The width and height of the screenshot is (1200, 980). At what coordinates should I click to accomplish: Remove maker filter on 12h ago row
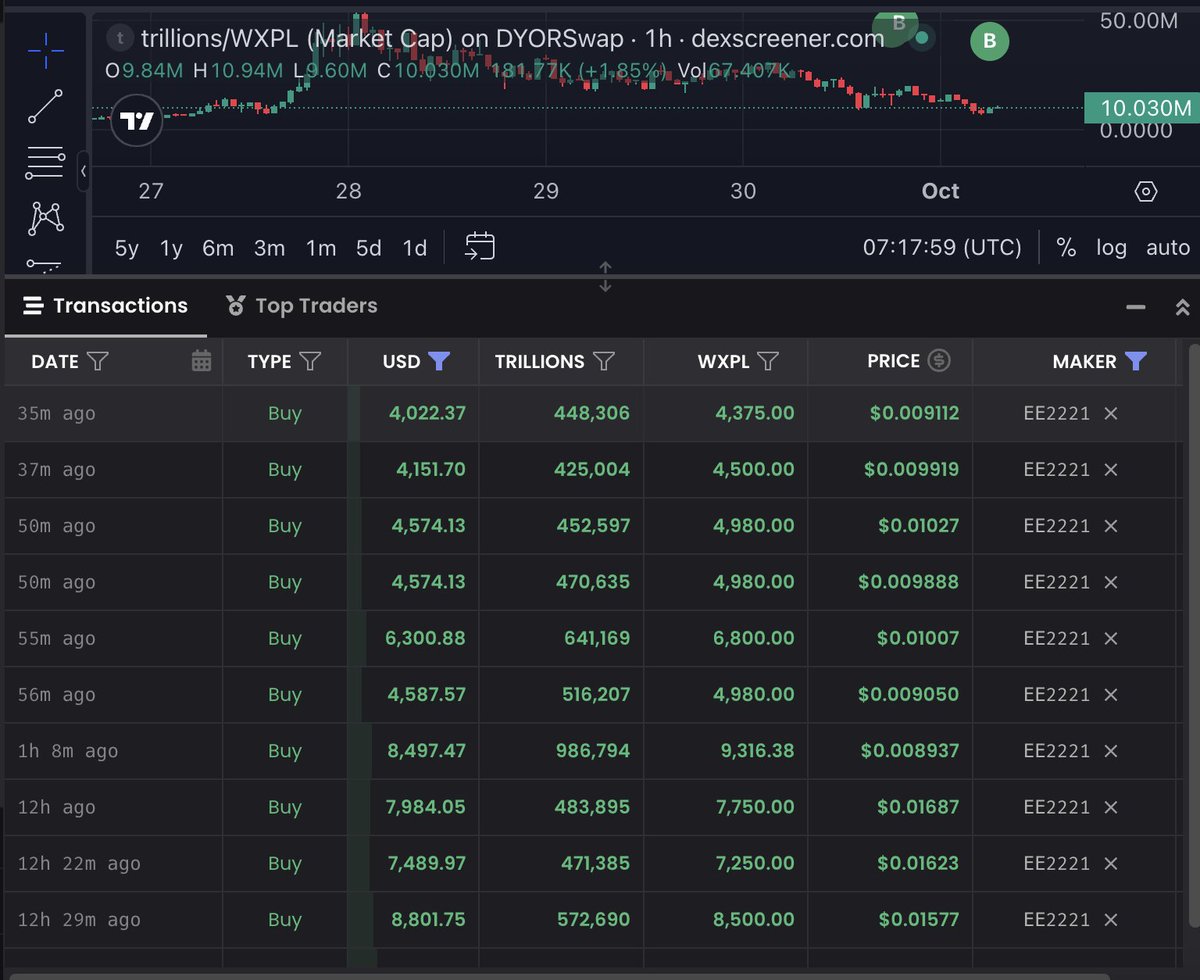click(1110, 807)
